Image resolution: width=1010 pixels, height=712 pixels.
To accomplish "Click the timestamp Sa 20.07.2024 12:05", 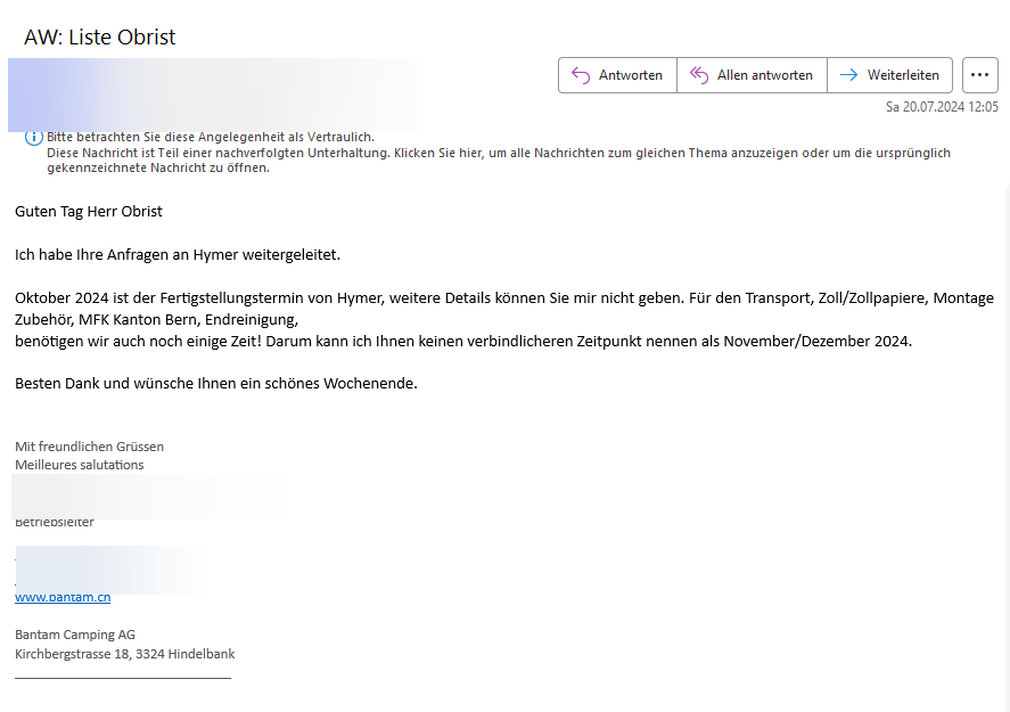I will click(x=941, y=107).
